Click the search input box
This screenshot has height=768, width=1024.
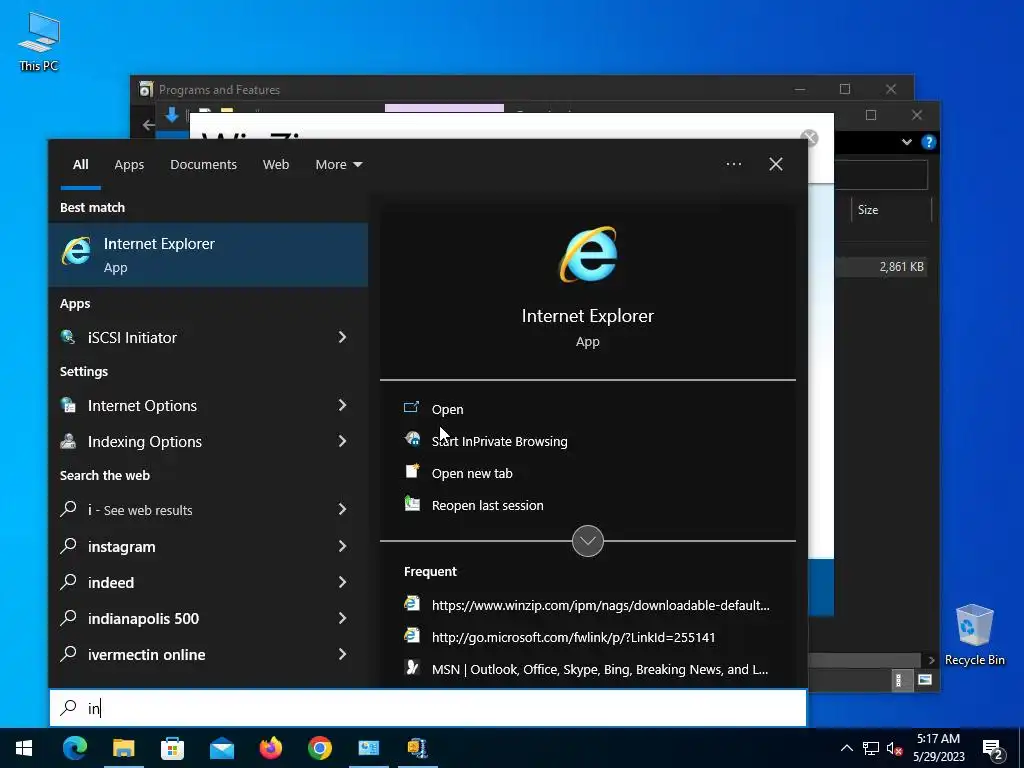coord(428,708)
